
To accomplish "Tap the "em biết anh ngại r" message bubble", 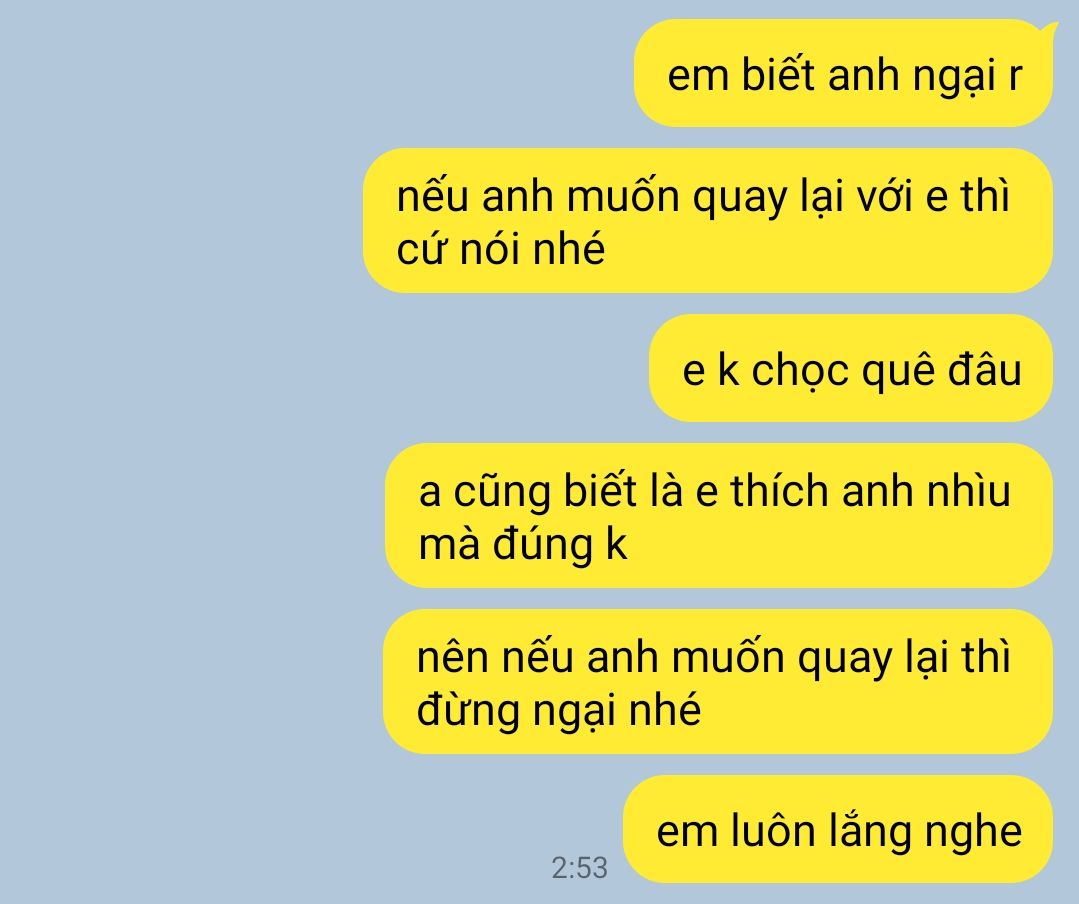I will pos(844,73).
